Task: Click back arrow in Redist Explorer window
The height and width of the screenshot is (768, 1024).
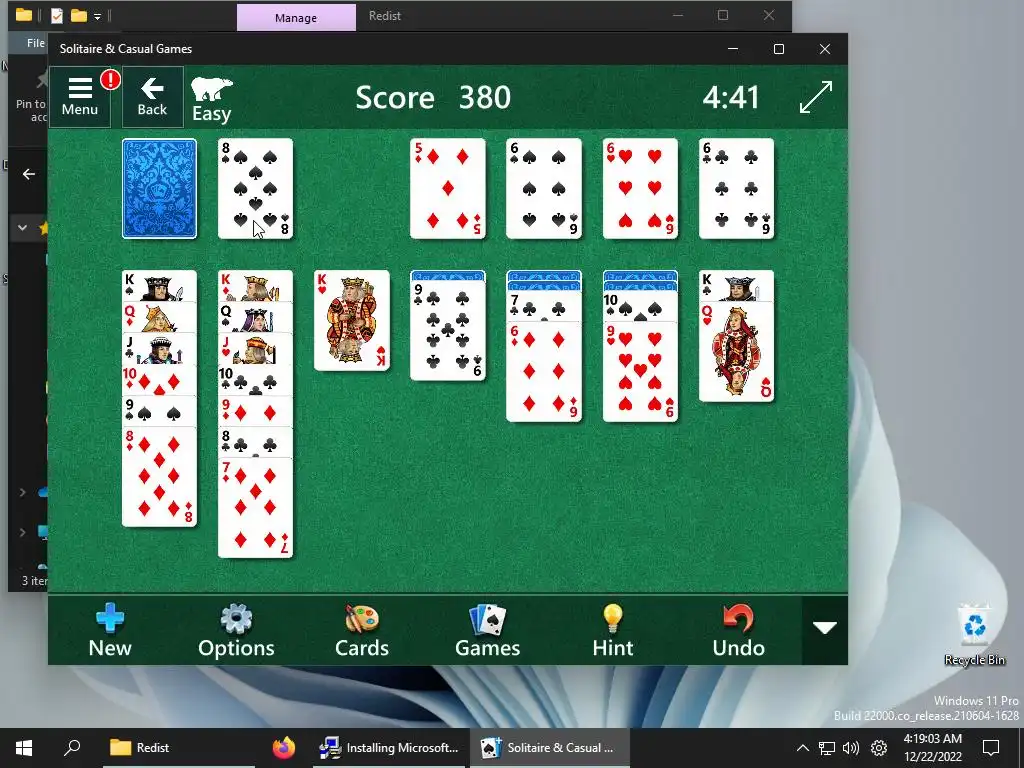Action: [x=29, y=174]
